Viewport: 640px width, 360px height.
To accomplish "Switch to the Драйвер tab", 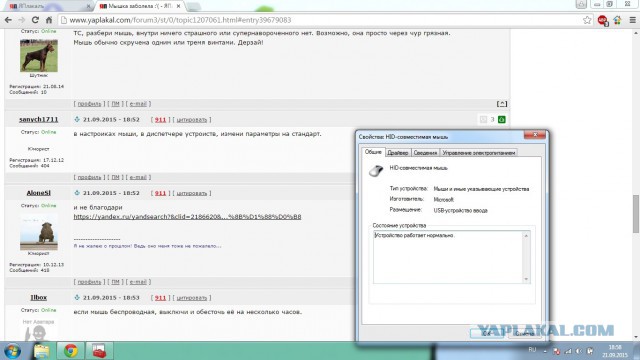I will click(x=398, y=153).
